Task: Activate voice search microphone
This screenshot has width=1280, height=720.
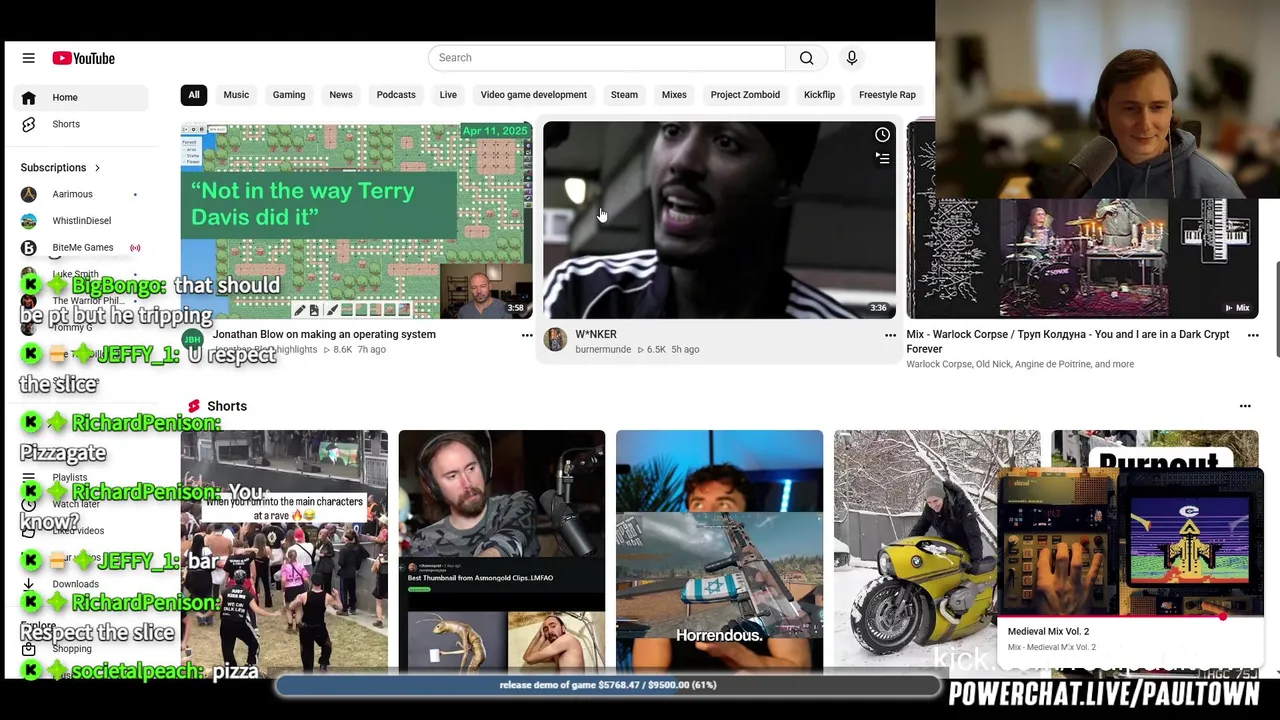Action: (852, 58)
